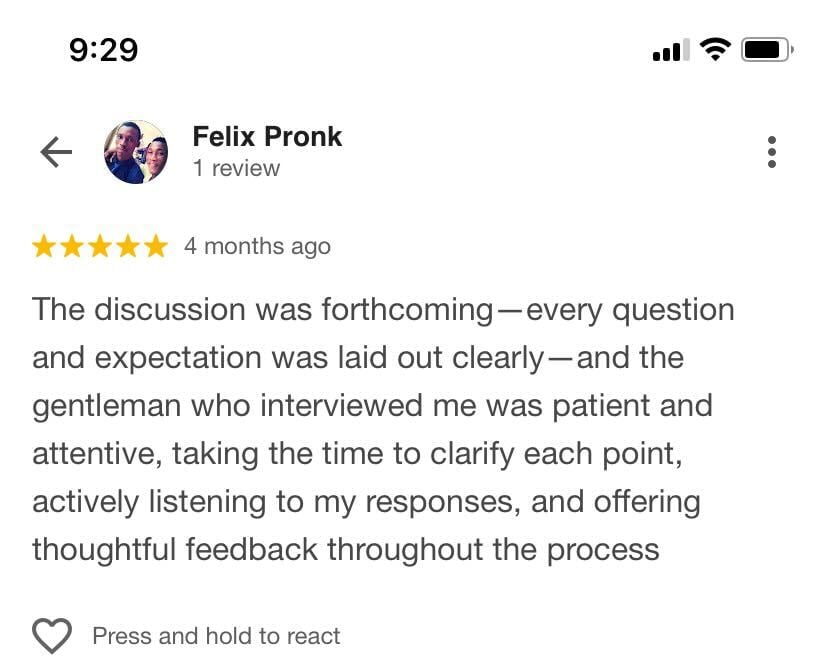Click the second gold star
The height and width of the screenshot is (664, 828).
point(73,246)
